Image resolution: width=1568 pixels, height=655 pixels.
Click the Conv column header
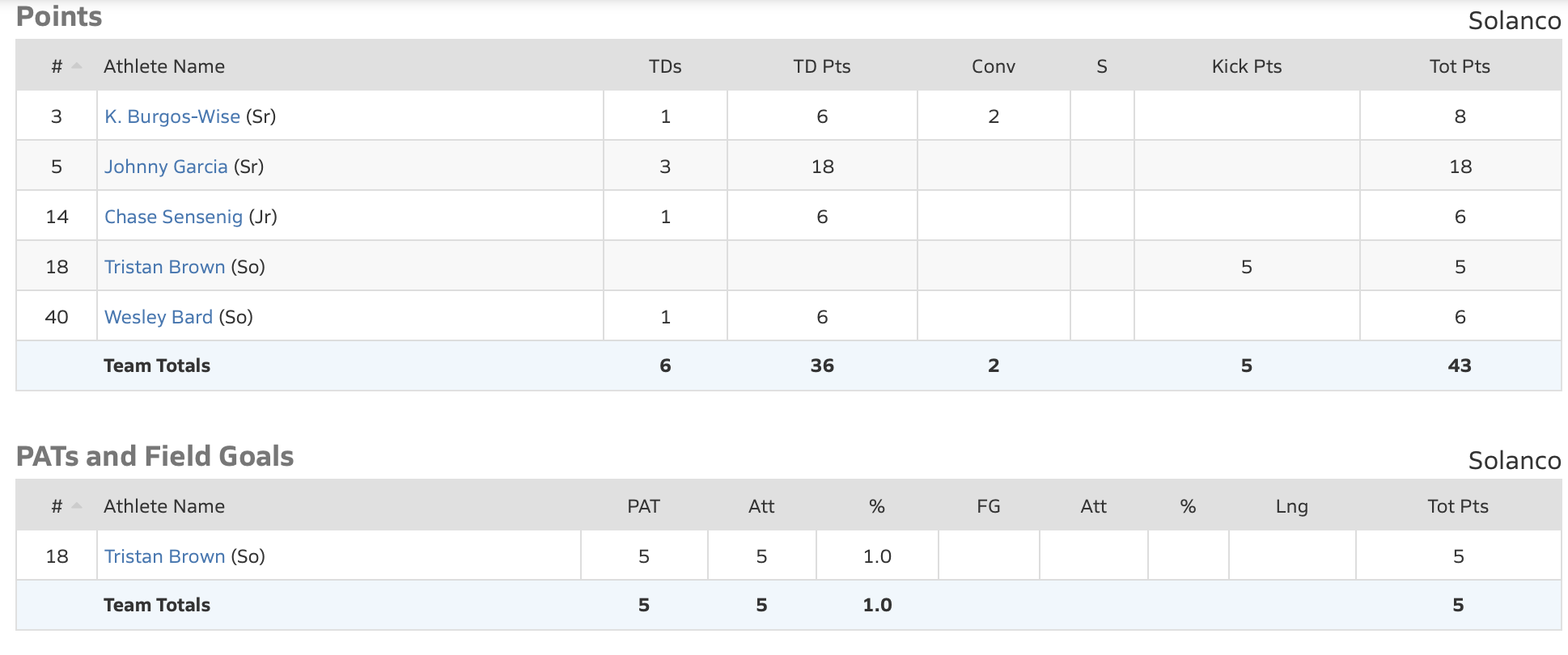coord(993,66)
